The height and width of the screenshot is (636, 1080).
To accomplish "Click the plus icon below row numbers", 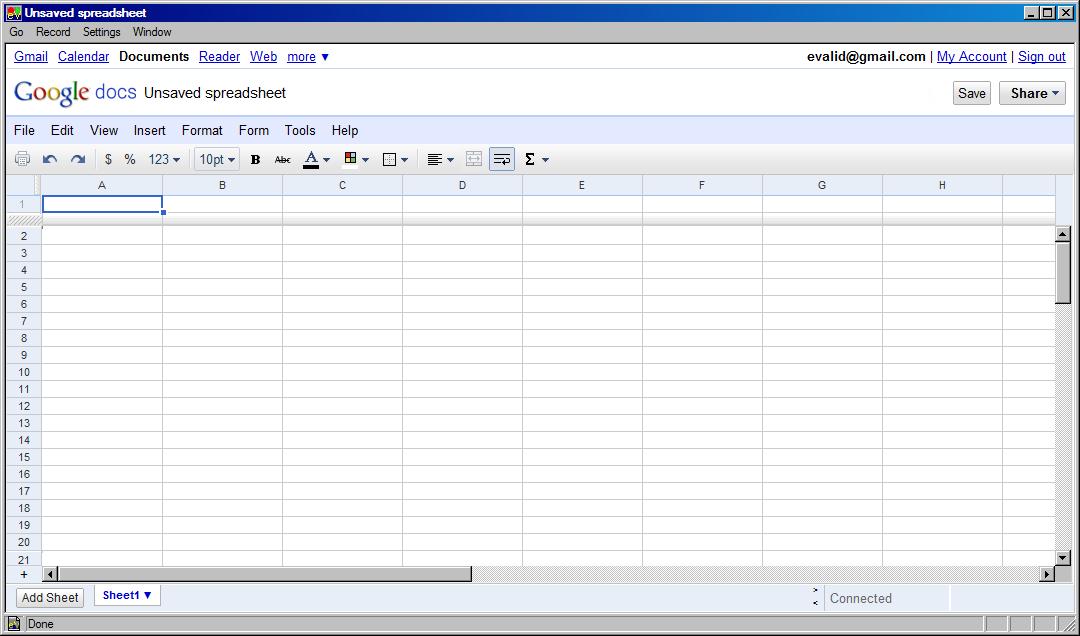I will (24, 574).
